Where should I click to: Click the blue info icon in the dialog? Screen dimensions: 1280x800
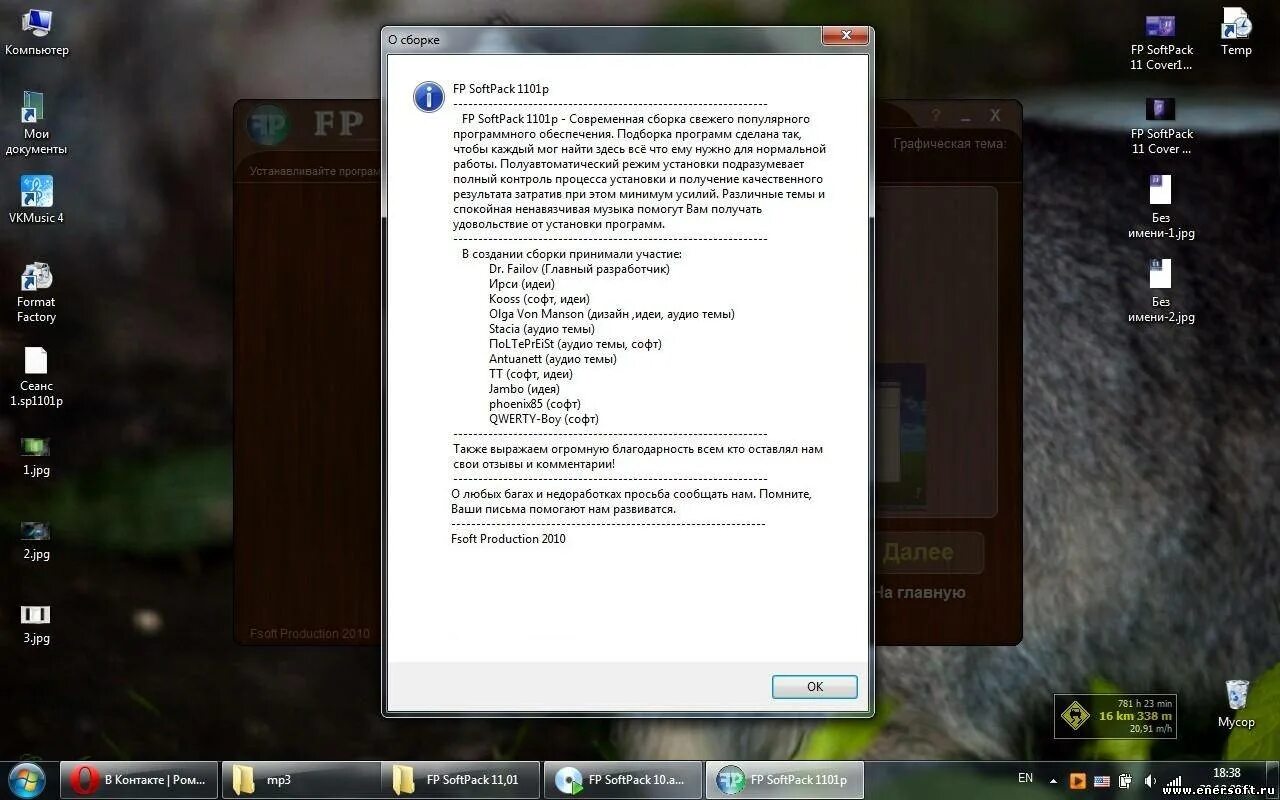pyautogui.click(x=429, y=97)
